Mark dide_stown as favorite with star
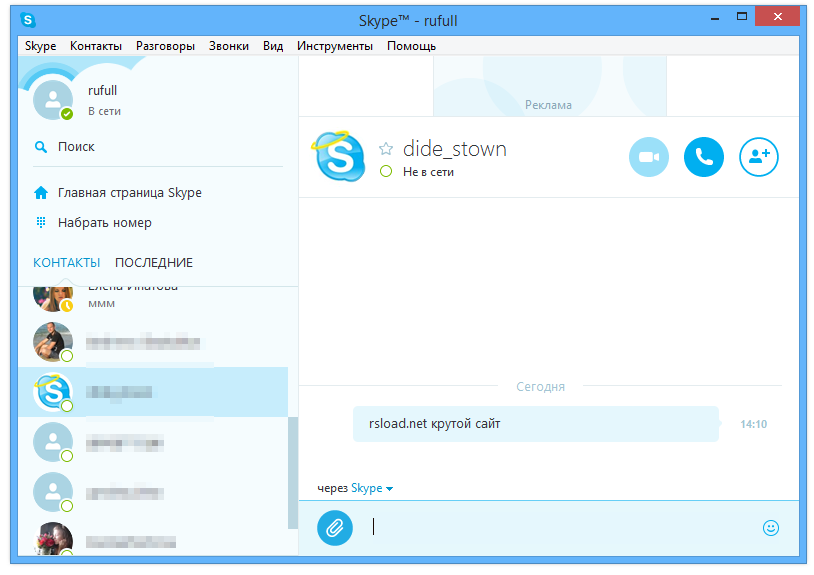This screenshot has width=814, height=575. [x=386, y=149]
